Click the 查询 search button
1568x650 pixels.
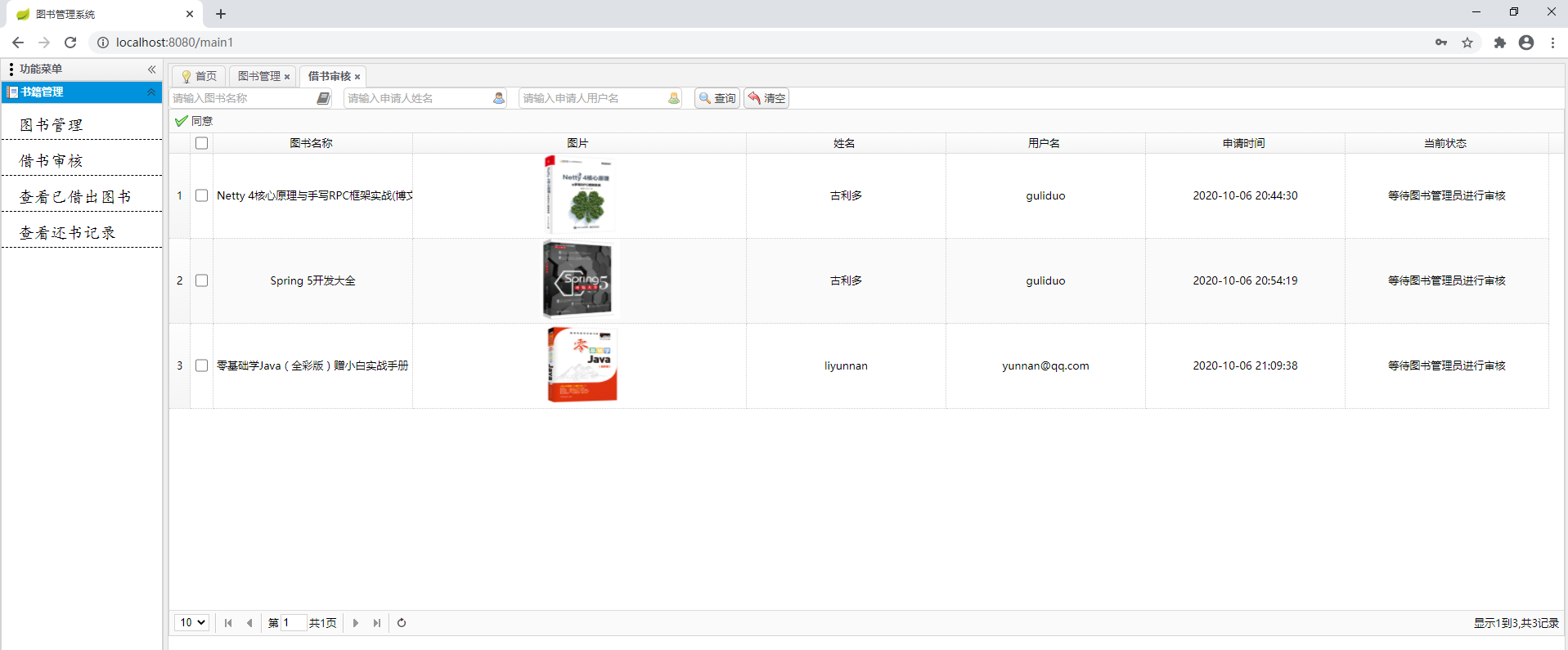[717, 98]
